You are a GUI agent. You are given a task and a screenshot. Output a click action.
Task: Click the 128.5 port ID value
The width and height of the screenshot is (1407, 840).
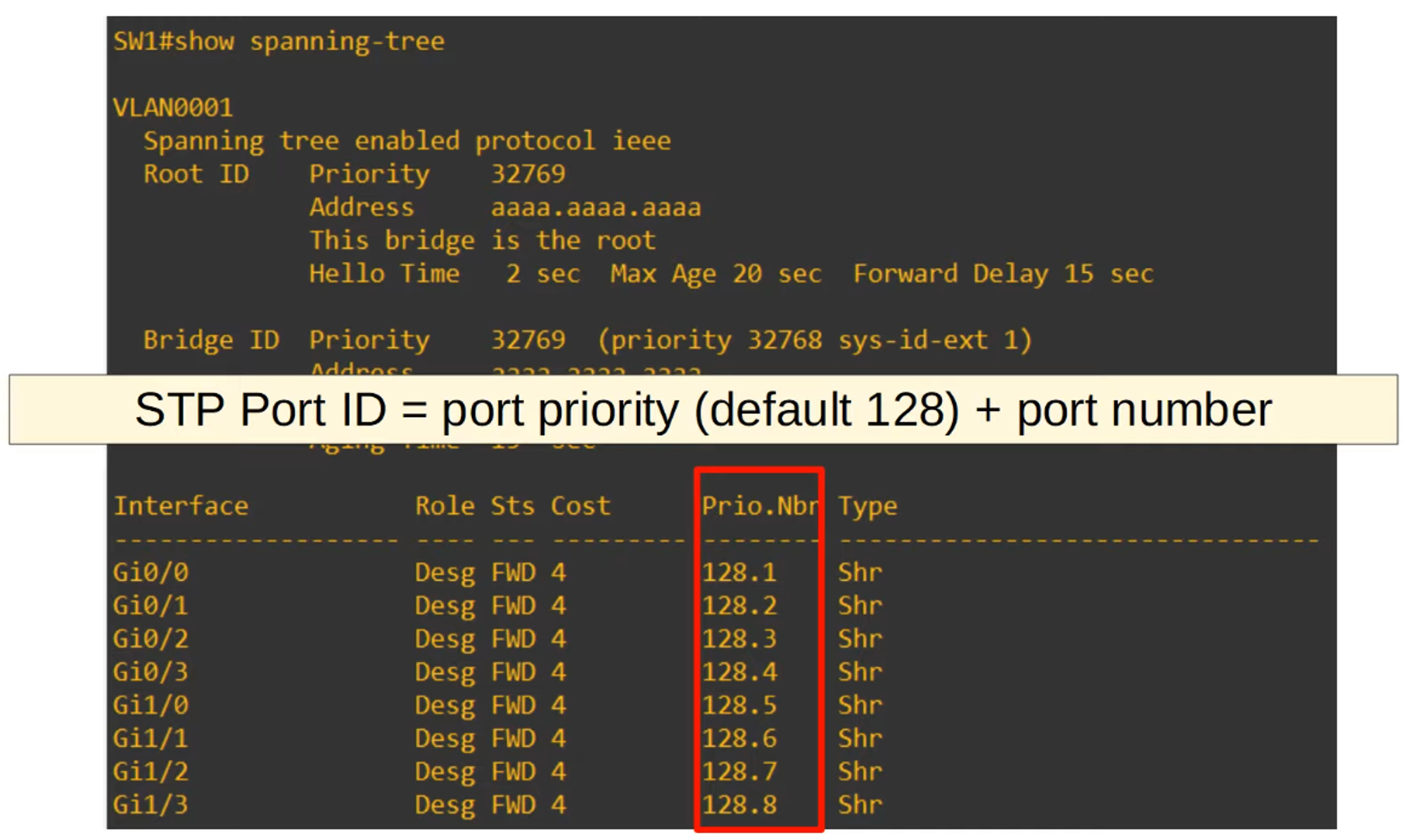pyautogui.click(x=739, y=705)
